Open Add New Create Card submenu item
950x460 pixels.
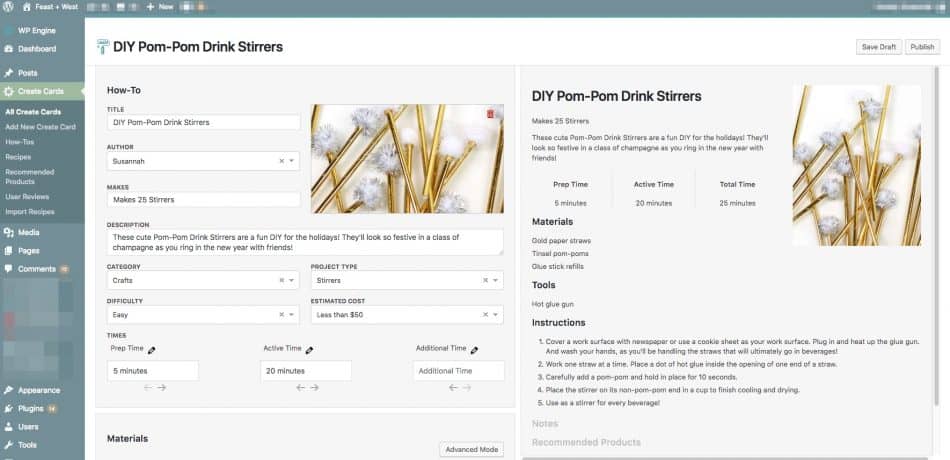(40, 127)
